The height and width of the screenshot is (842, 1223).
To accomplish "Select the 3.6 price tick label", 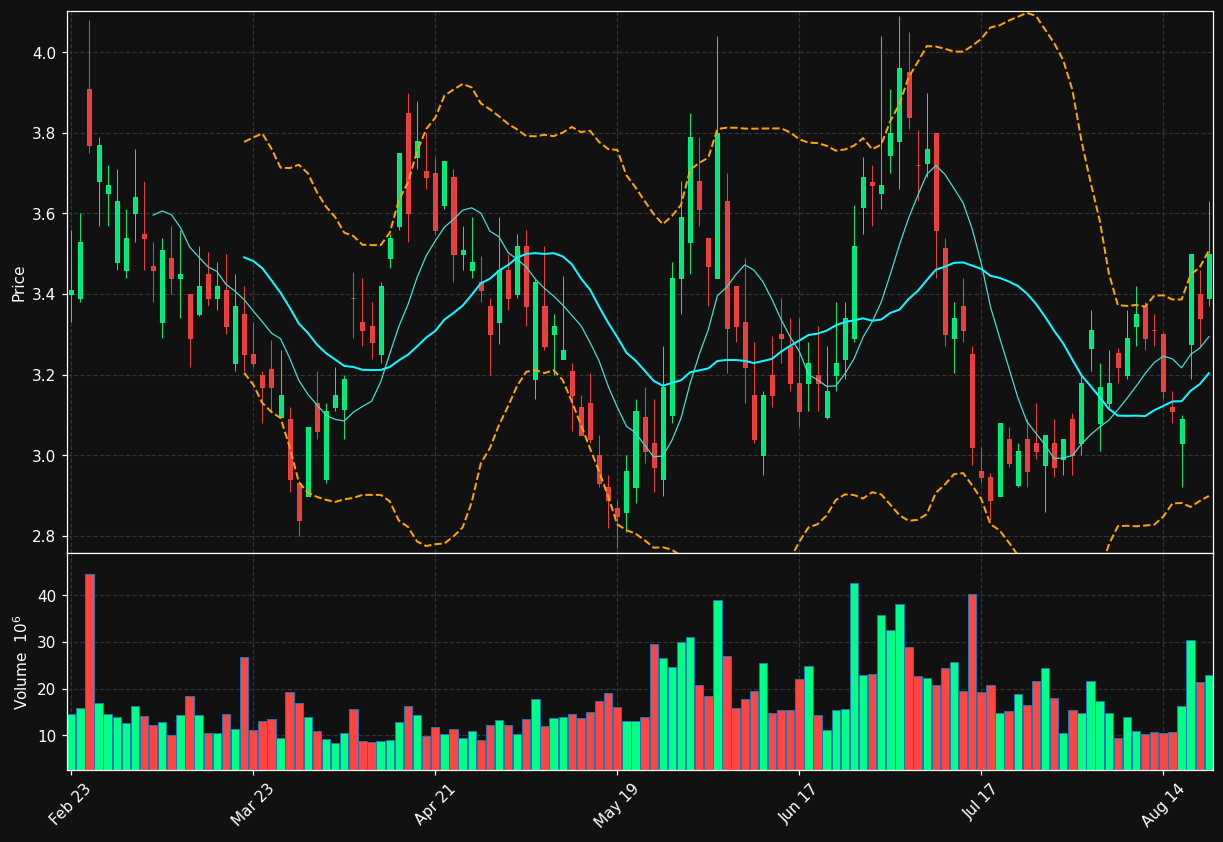I will 46,214.
